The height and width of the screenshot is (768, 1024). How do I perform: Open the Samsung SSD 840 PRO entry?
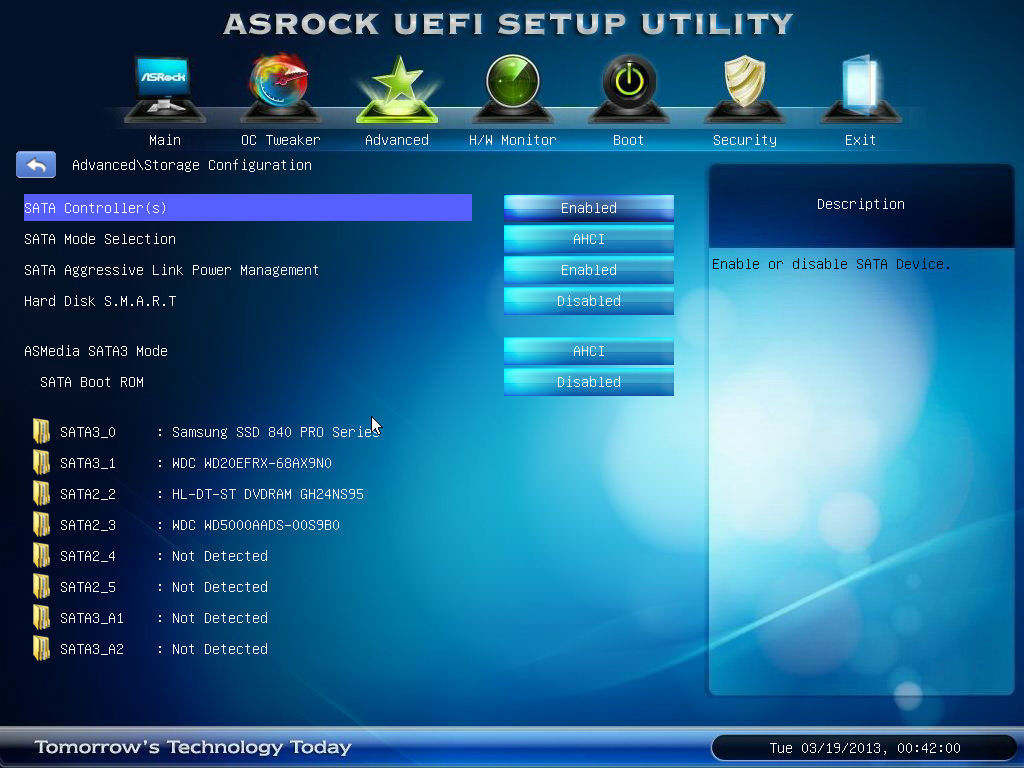[276, 432]
